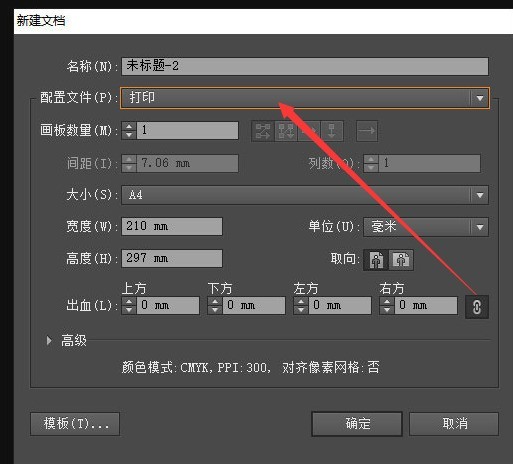Click the 上方 bleed value field
Image resolution: width=513 pixels, height=464 pixels.
pos(168,306)
